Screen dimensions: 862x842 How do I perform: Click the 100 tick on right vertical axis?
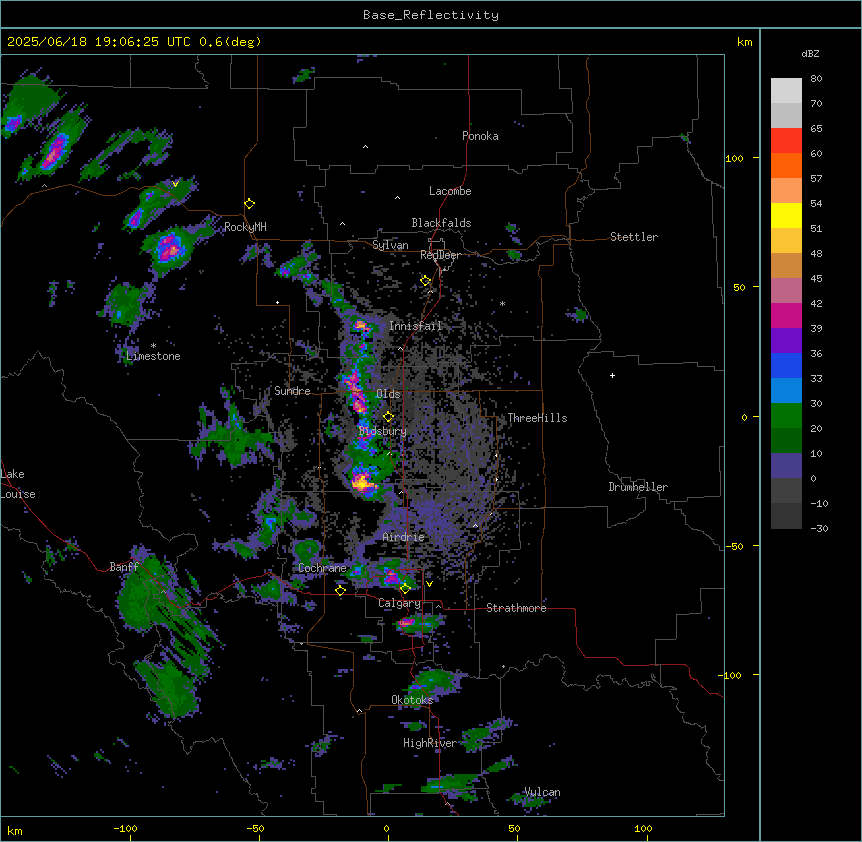coord(734,158)
